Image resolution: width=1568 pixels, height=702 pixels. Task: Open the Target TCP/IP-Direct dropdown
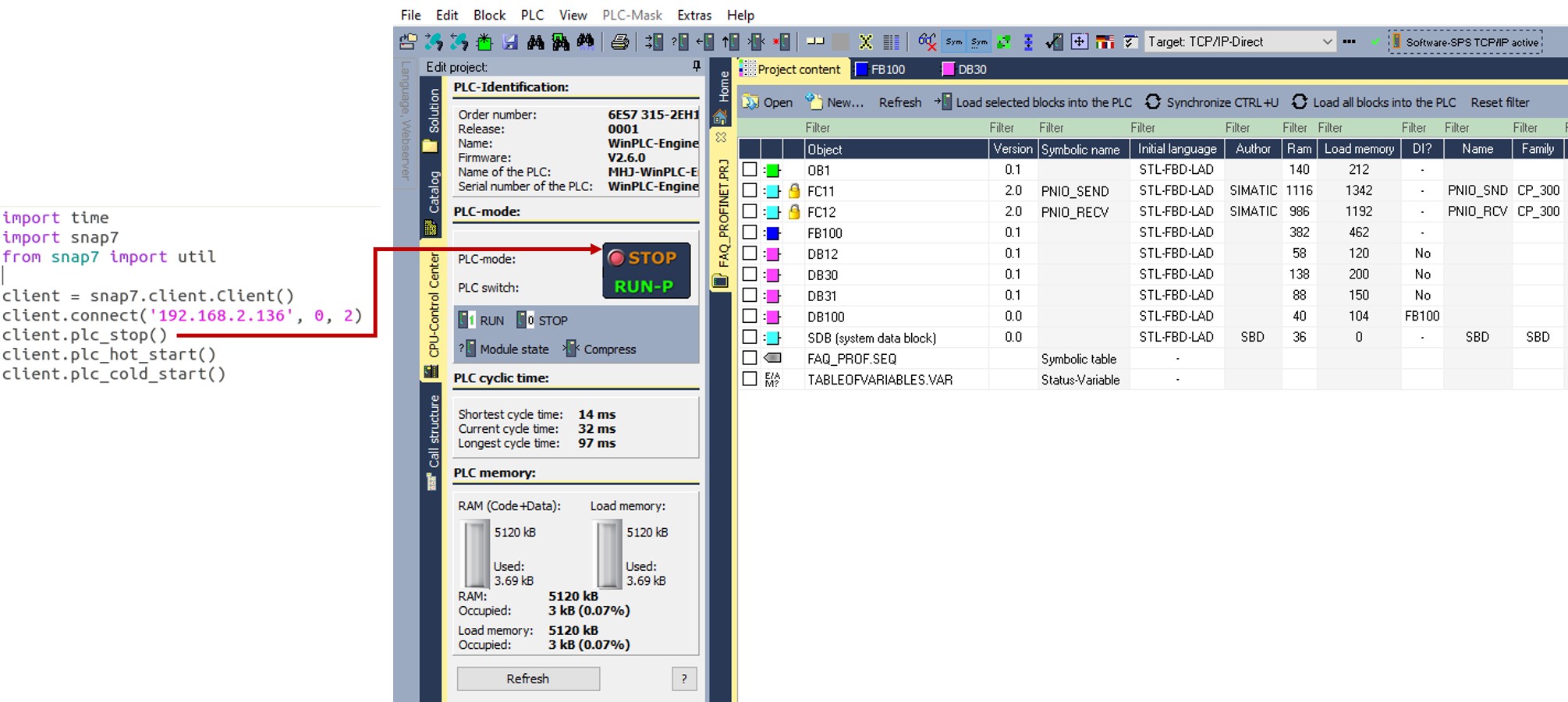[x=1326, y=42]
